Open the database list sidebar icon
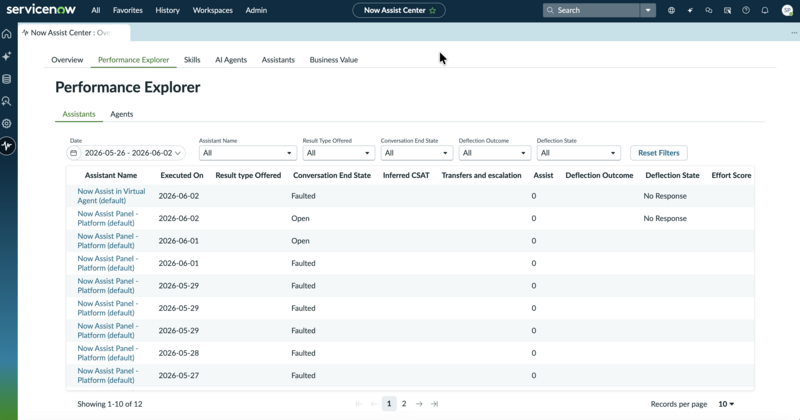800x420 pixels. 7,79
